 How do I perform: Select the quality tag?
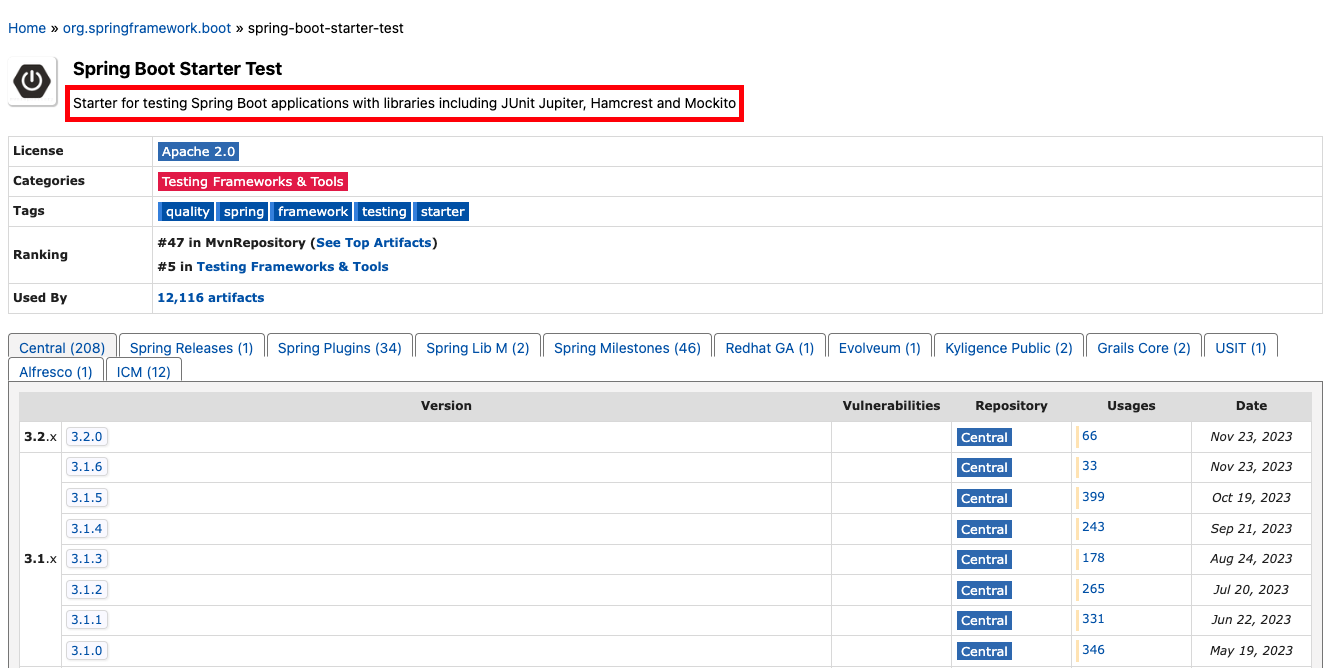(187, 212)
